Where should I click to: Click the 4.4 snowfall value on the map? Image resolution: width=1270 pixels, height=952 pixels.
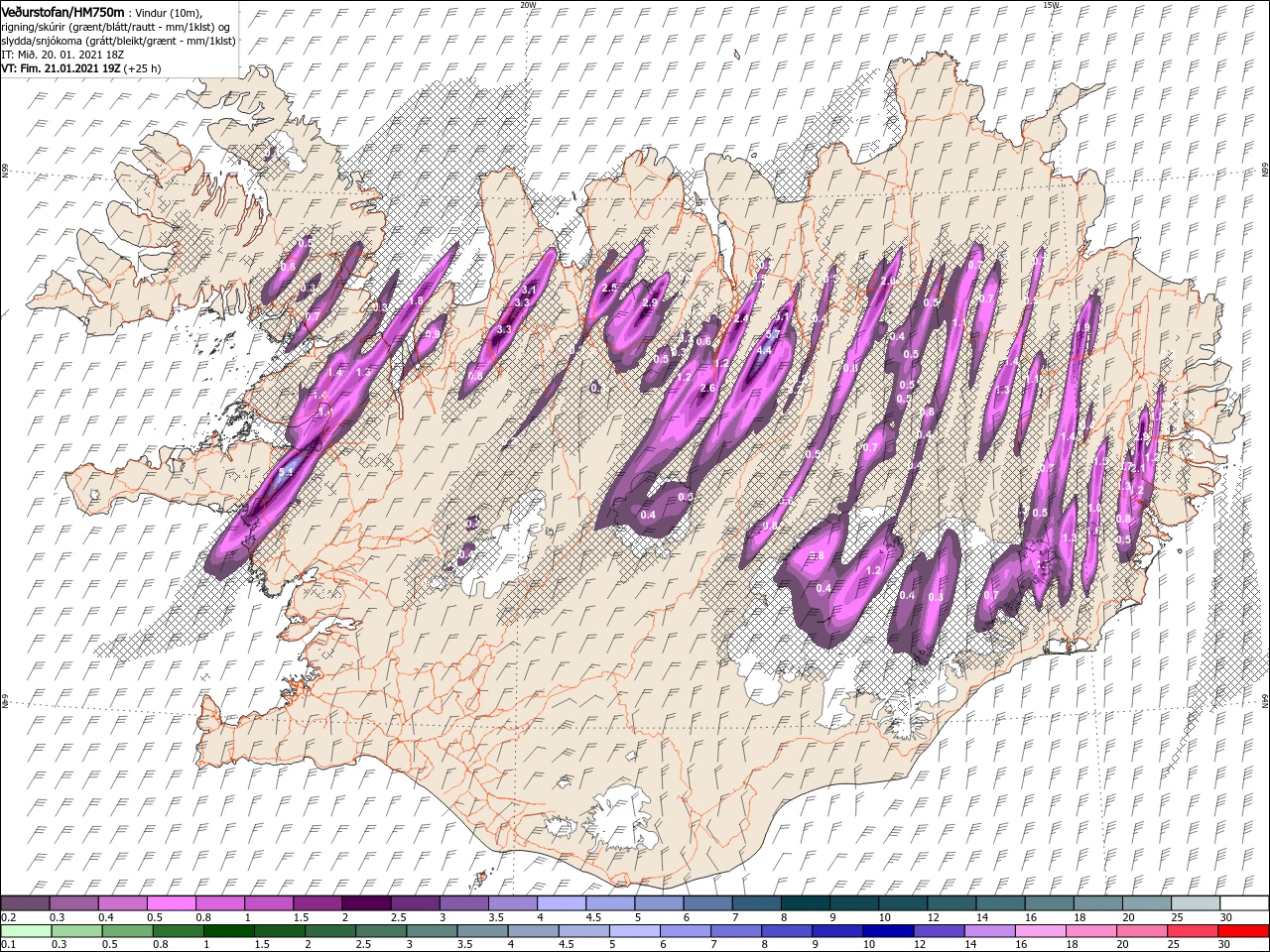point(764,350)
